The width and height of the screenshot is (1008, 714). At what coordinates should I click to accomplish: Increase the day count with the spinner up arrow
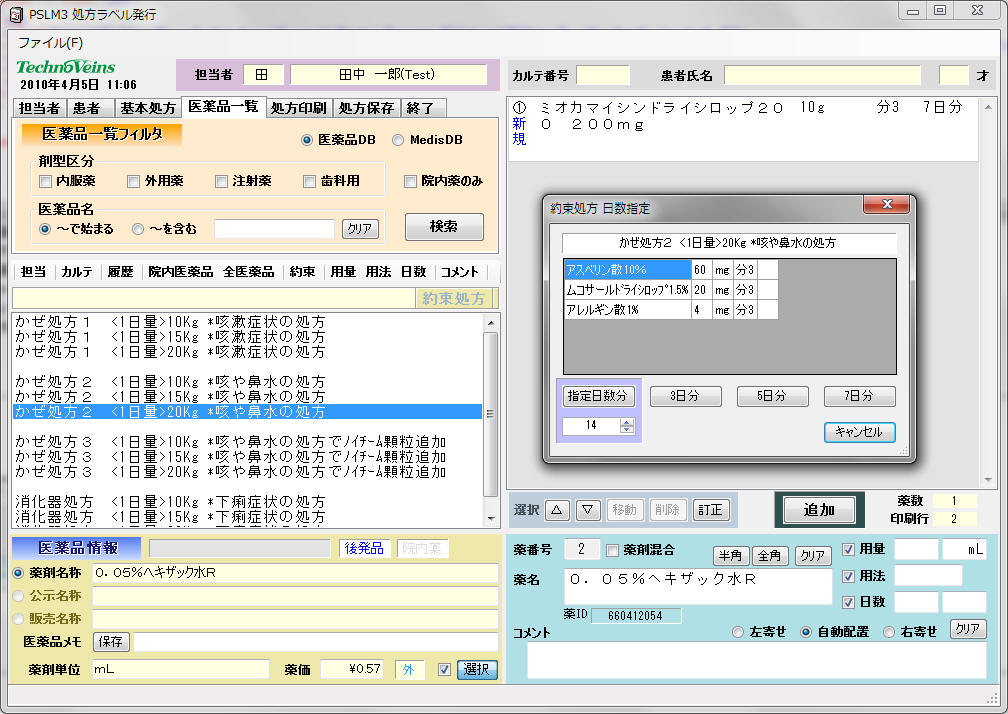[x=627, y=422]
